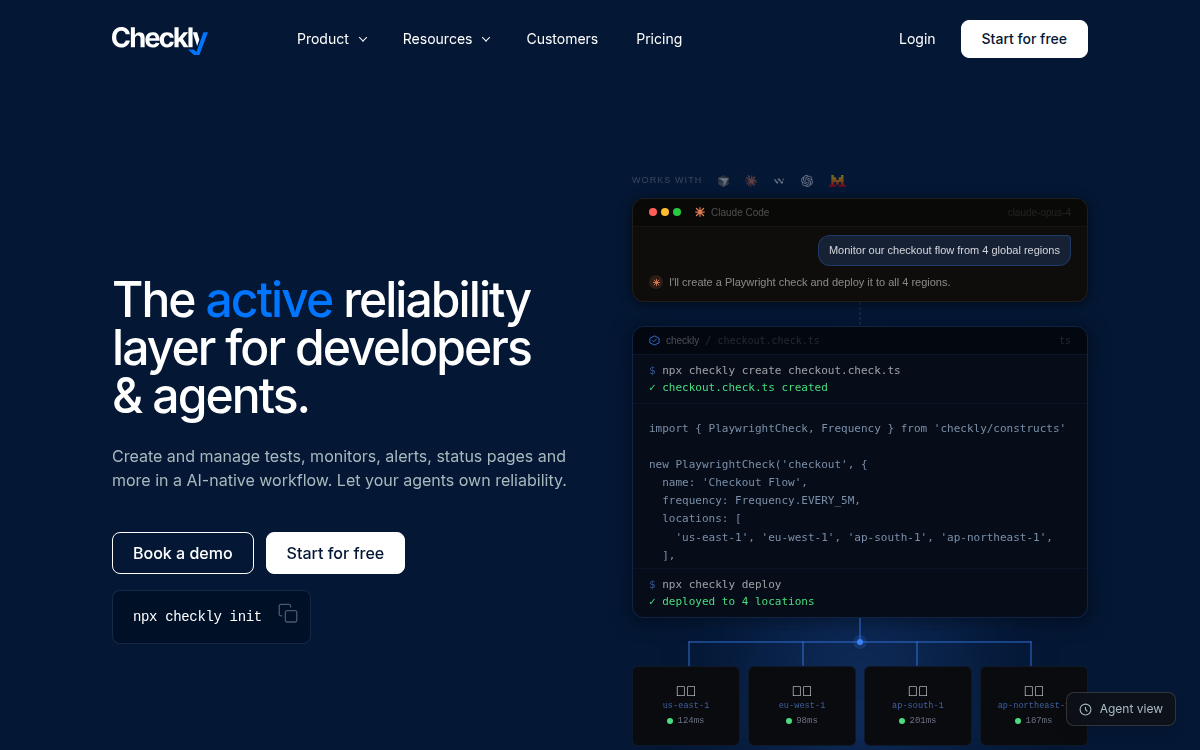Click the "I'll create a Playwright check" reply
Image resolution: width=1200 pixels, height=750 pixels.
[x=810, y=282]
